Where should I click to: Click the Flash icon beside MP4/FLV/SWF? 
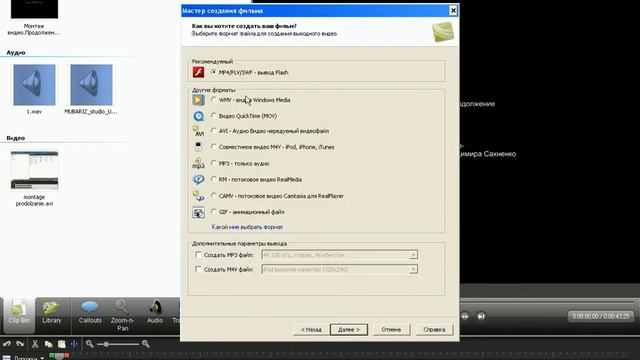[198, 72]
